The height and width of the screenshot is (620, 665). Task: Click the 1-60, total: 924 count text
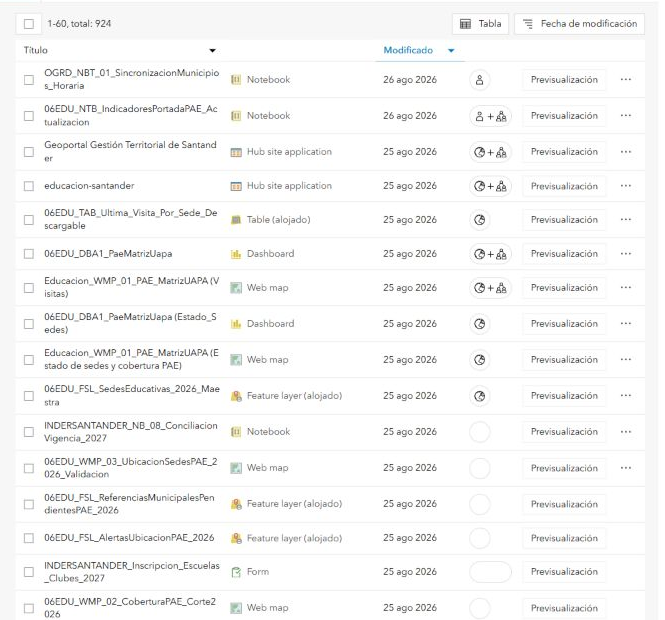tap(79, 24)
